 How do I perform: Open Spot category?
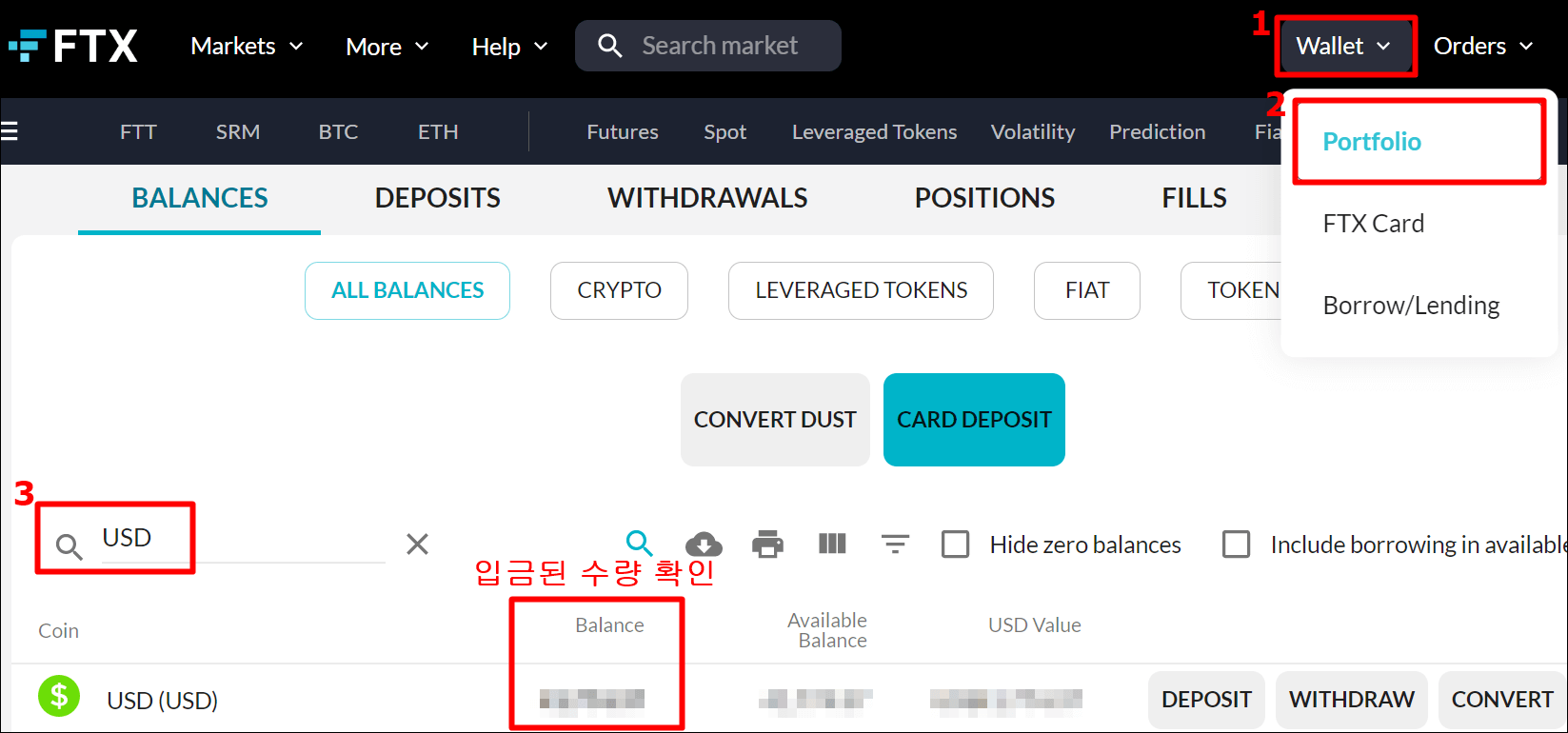pos(725,131)
